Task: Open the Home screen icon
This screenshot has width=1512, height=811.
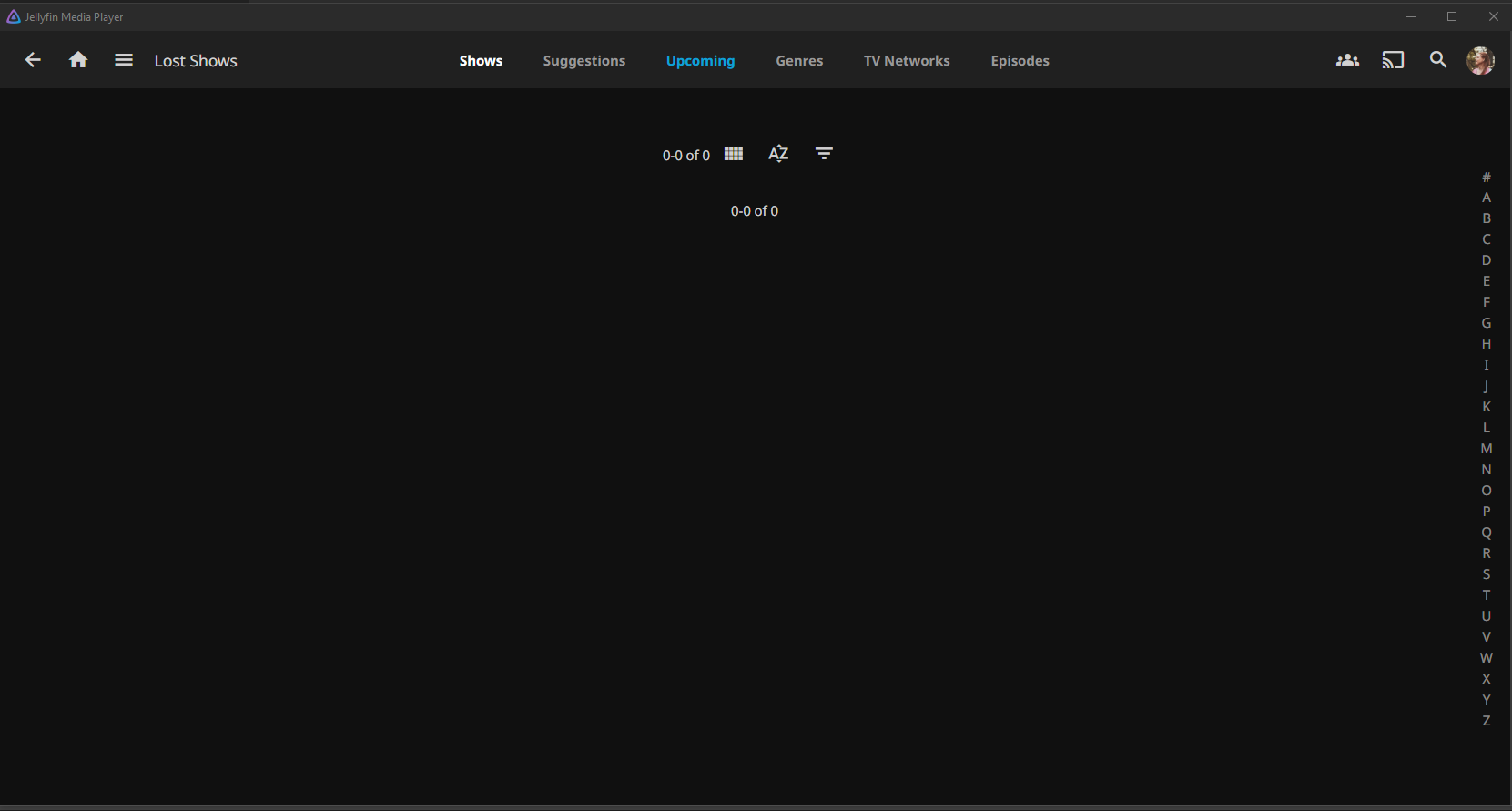Action: point(78,60)
